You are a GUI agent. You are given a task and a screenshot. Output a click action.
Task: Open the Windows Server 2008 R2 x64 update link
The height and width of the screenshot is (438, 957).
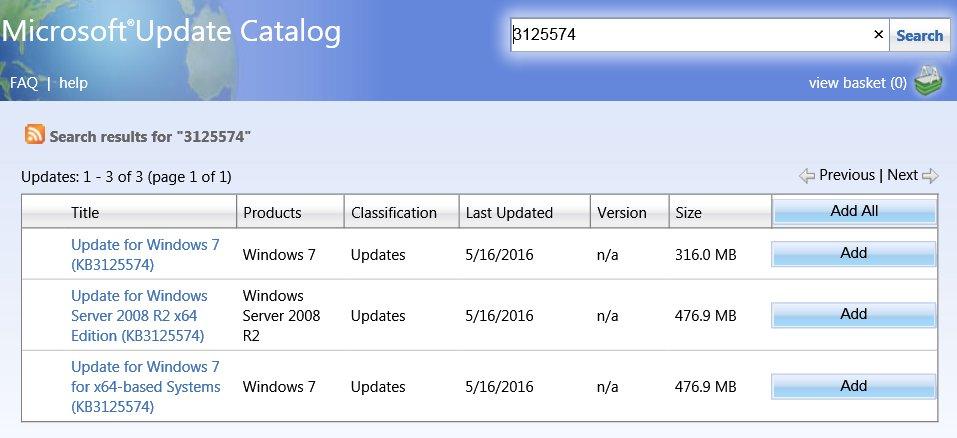[x=139, y=315]
